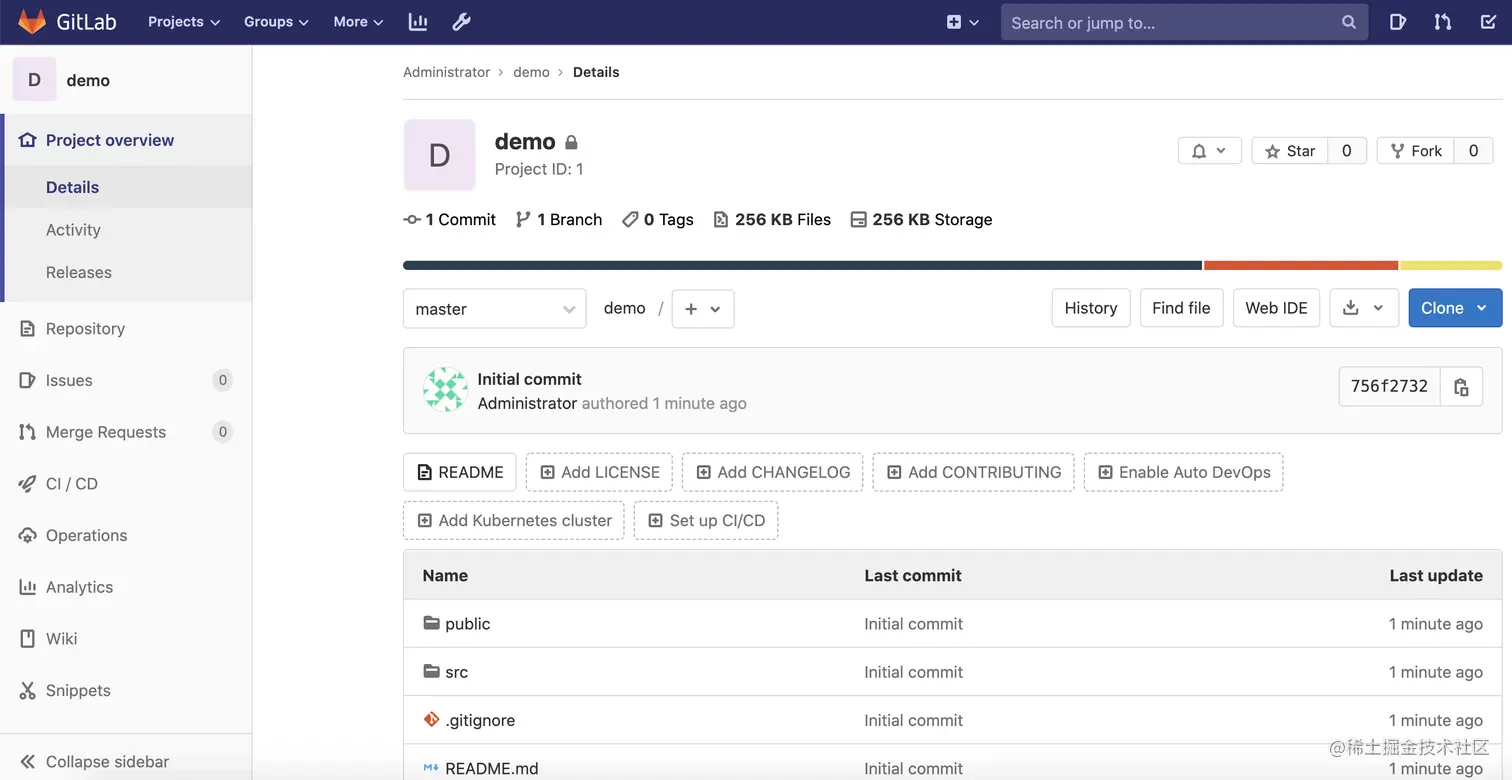
Task: Click the dark blue language bar segment
Action: coord(802,265)
